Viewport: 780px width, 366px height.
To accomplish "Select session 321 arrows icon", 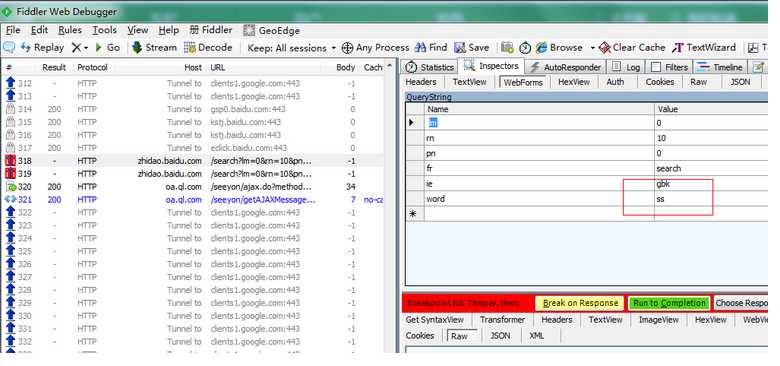I will (x=10, y=199).
